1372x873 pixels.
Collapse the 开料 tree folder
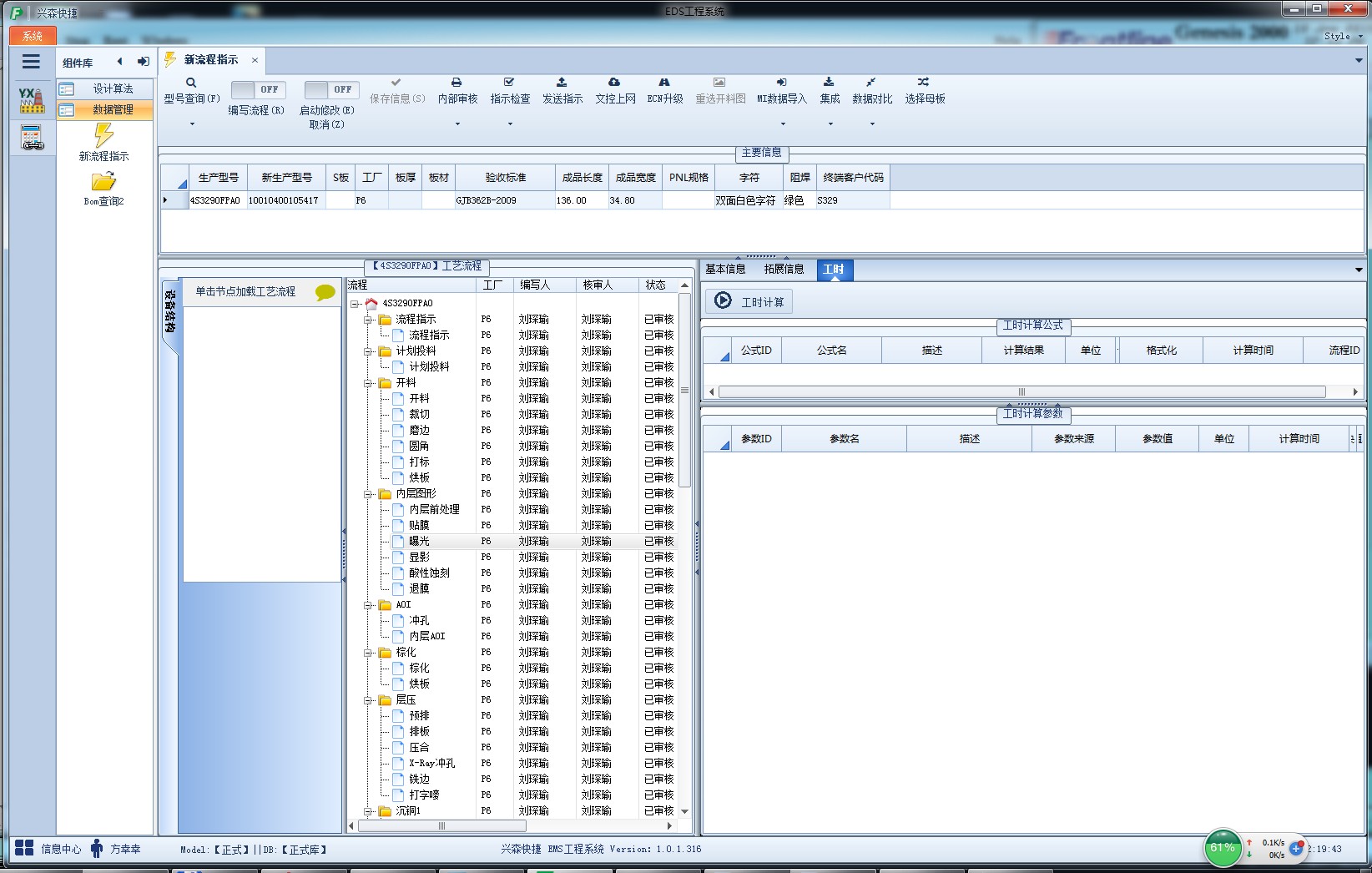tap(368, 383)
